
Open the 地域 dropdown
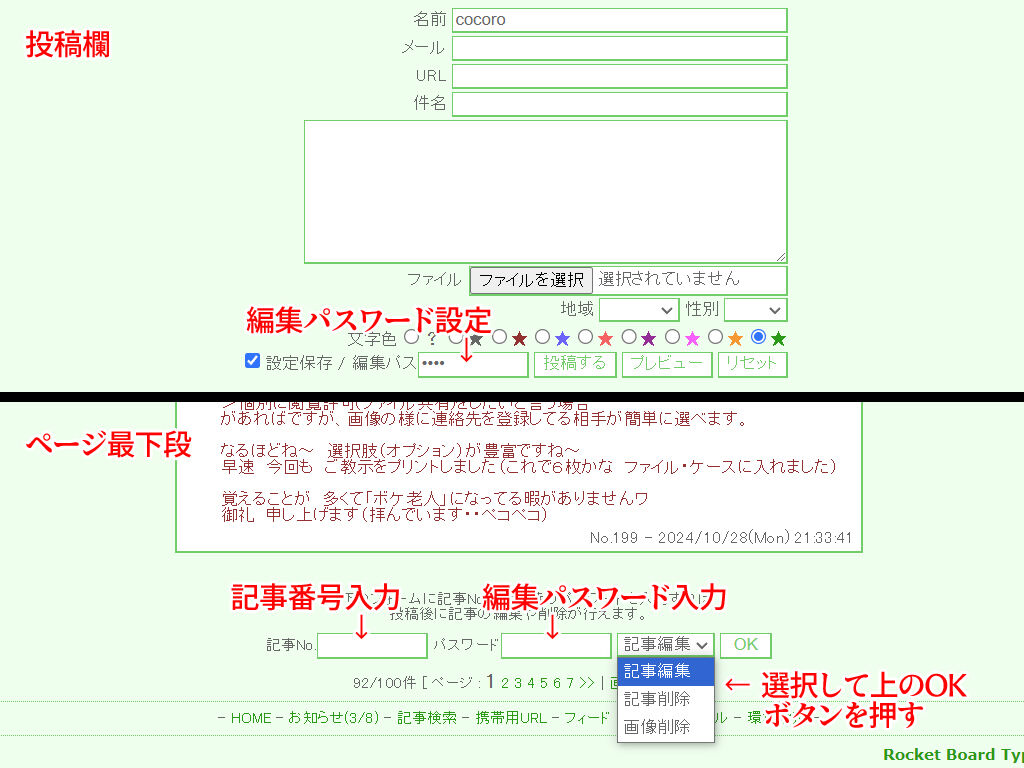coord(639,310)
